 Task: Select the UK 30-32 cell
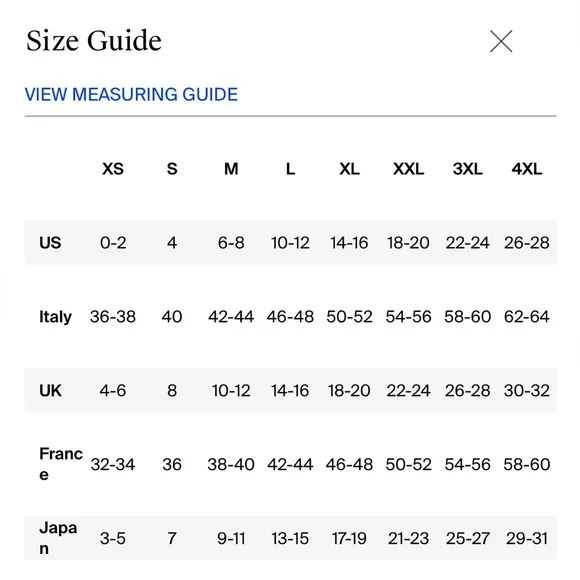(x=526, y=391)
